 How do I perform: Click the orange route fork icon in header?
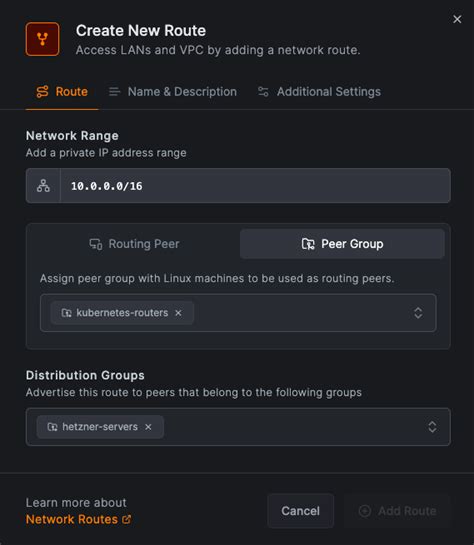[42, 39]
